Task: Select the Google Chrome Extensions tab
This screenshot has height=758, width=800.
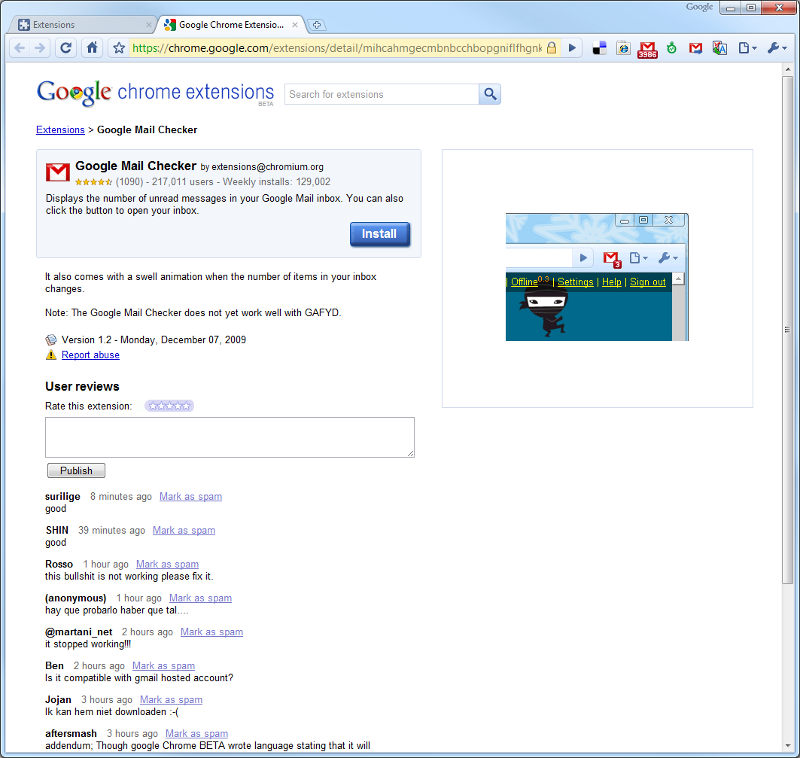Action: [231, 24]
